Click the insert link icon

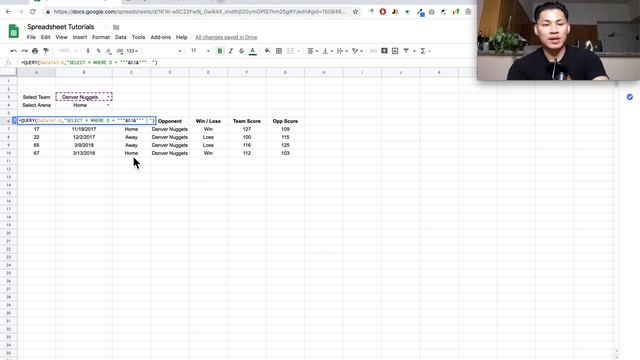click(x=373, y=51)
